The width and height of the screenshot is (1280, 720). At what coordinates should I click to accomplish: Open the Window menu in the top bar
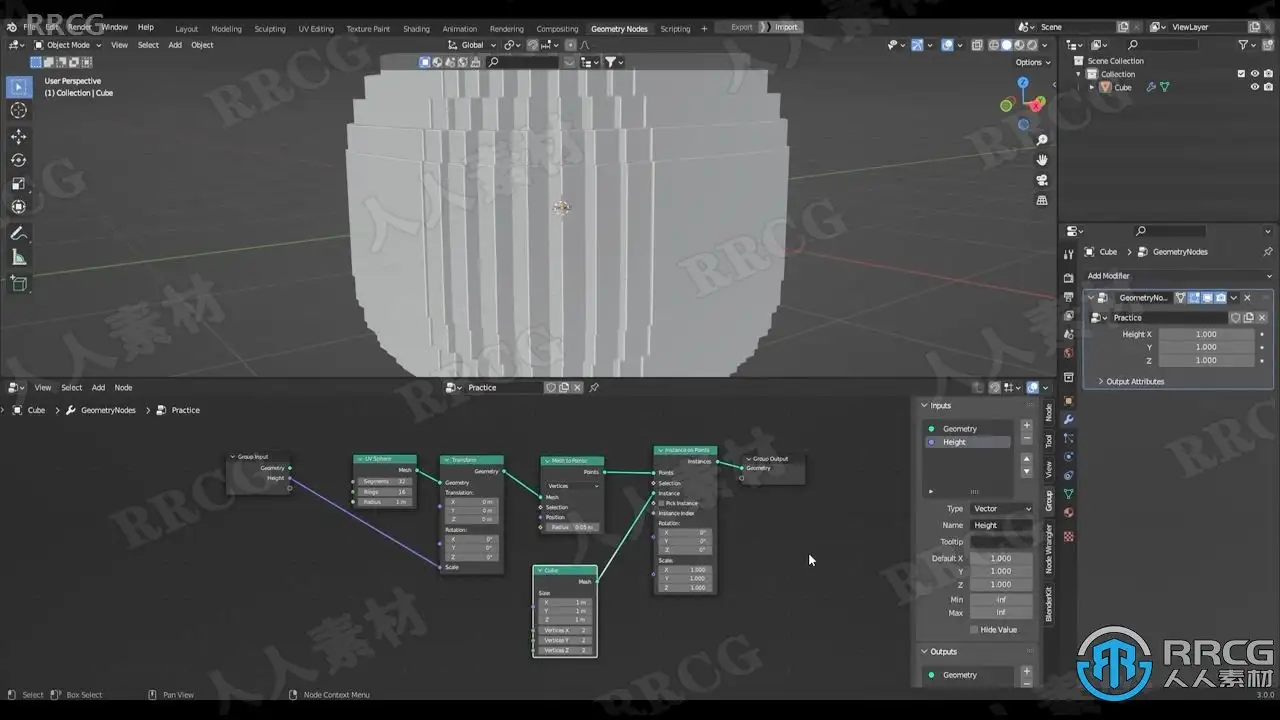tap(114, 27)
